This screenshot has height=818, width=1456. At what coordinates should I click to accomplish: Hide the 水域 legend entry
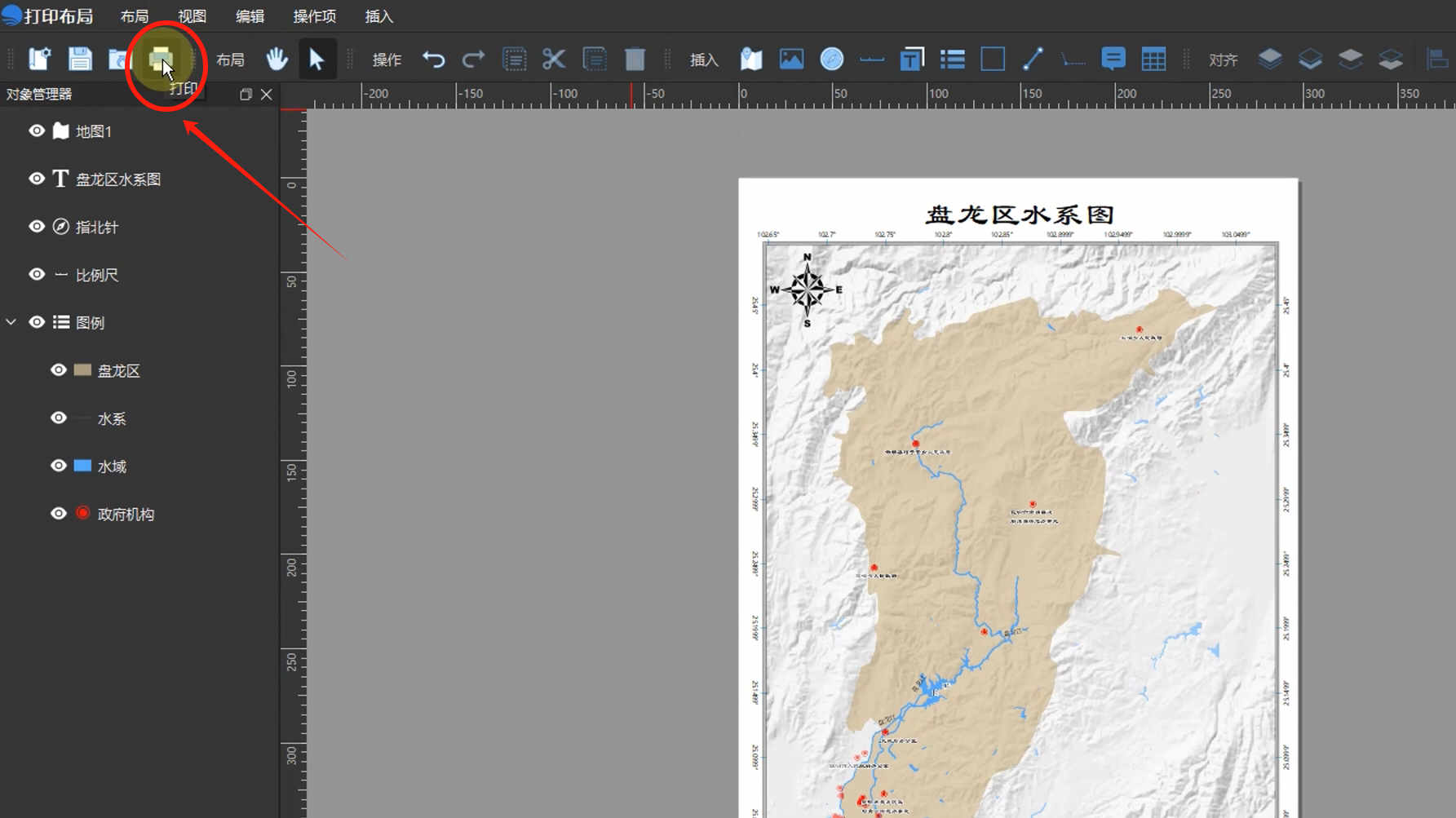59,466
